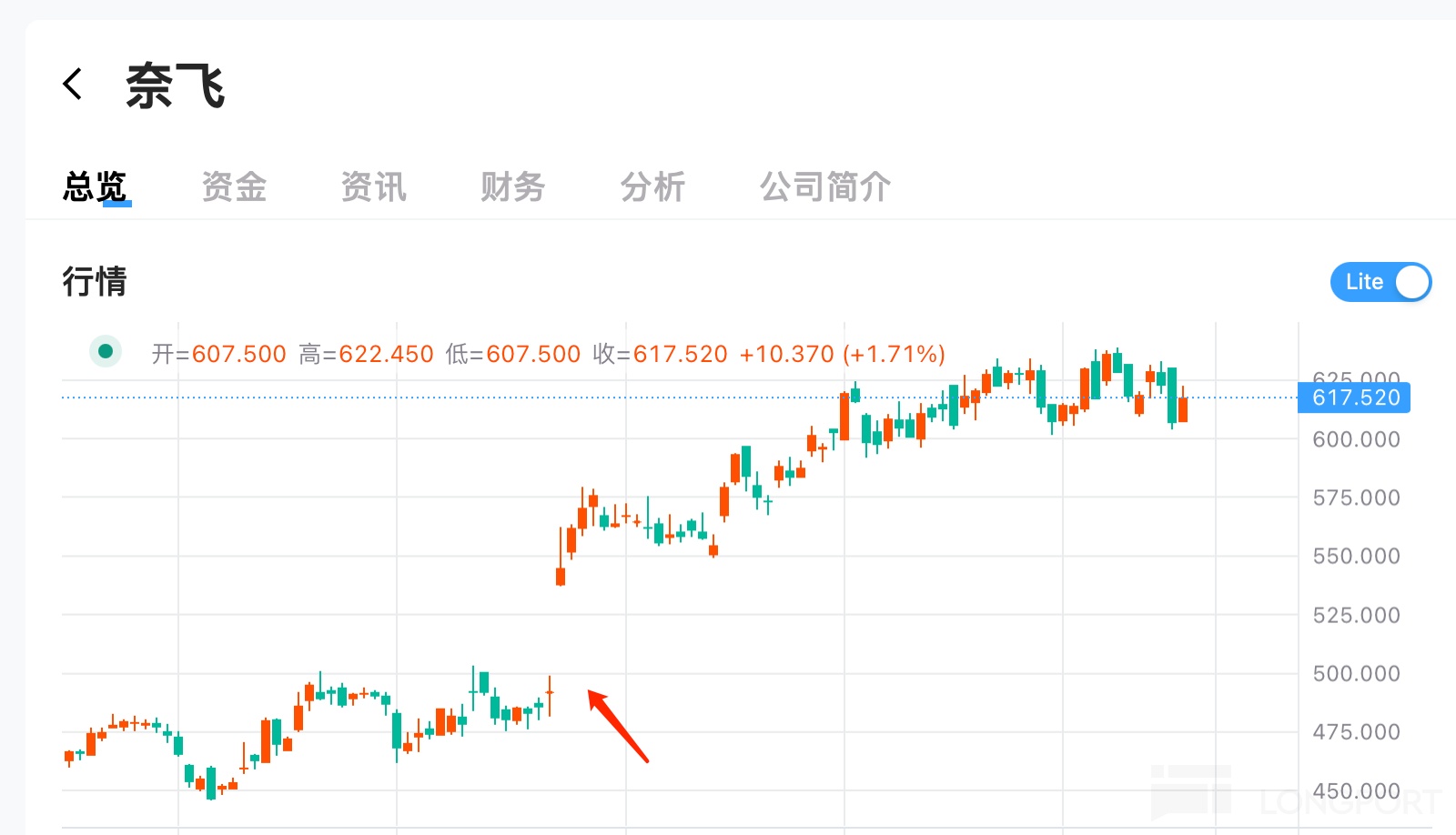Open the 资讯 tab
Viewport: 1456px width, 835px height.
point(373,187)
